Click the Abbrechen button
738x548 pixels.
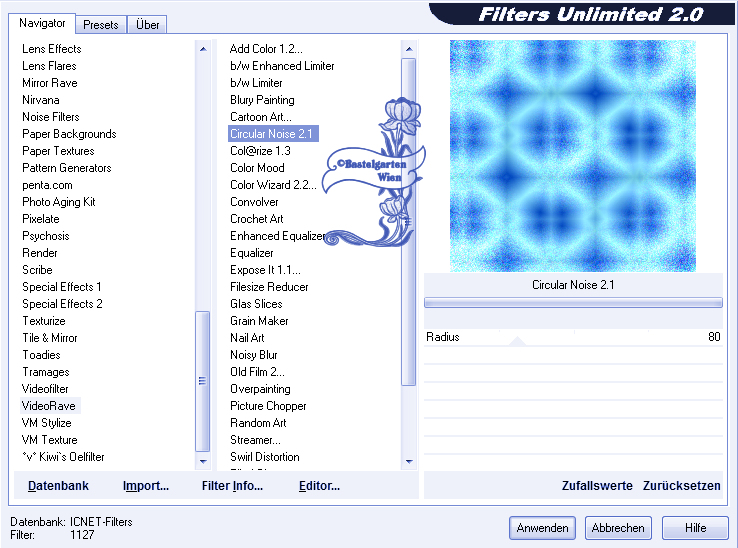pyautogui.click(x=618, y=528)
